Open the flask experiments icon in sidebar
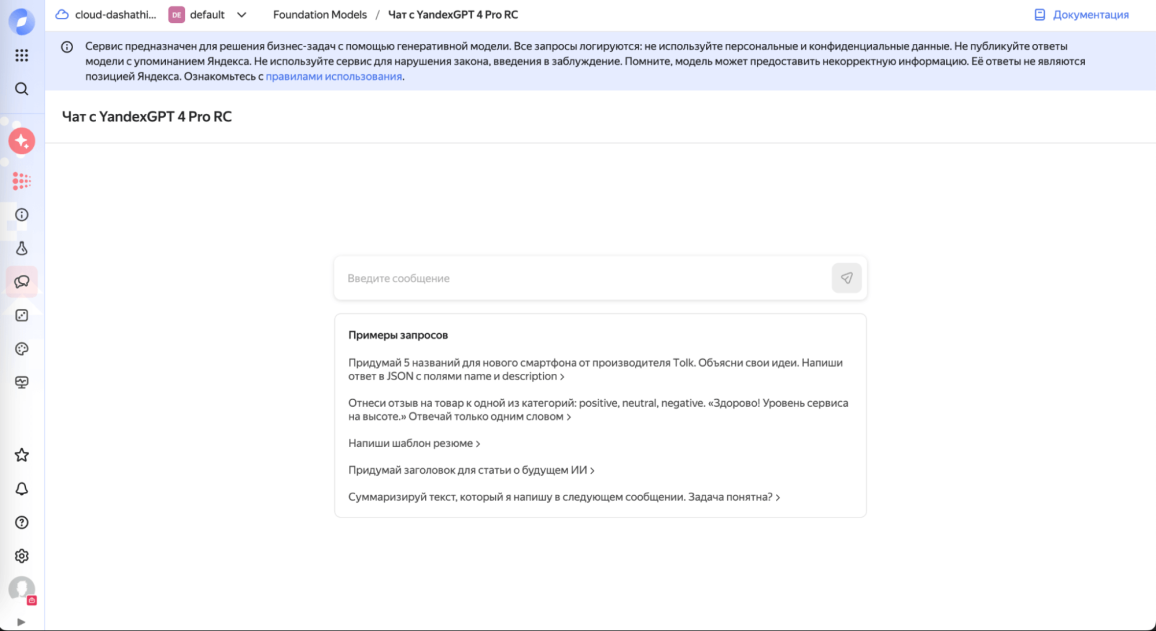1156x631 pixels. click(21, 248)
